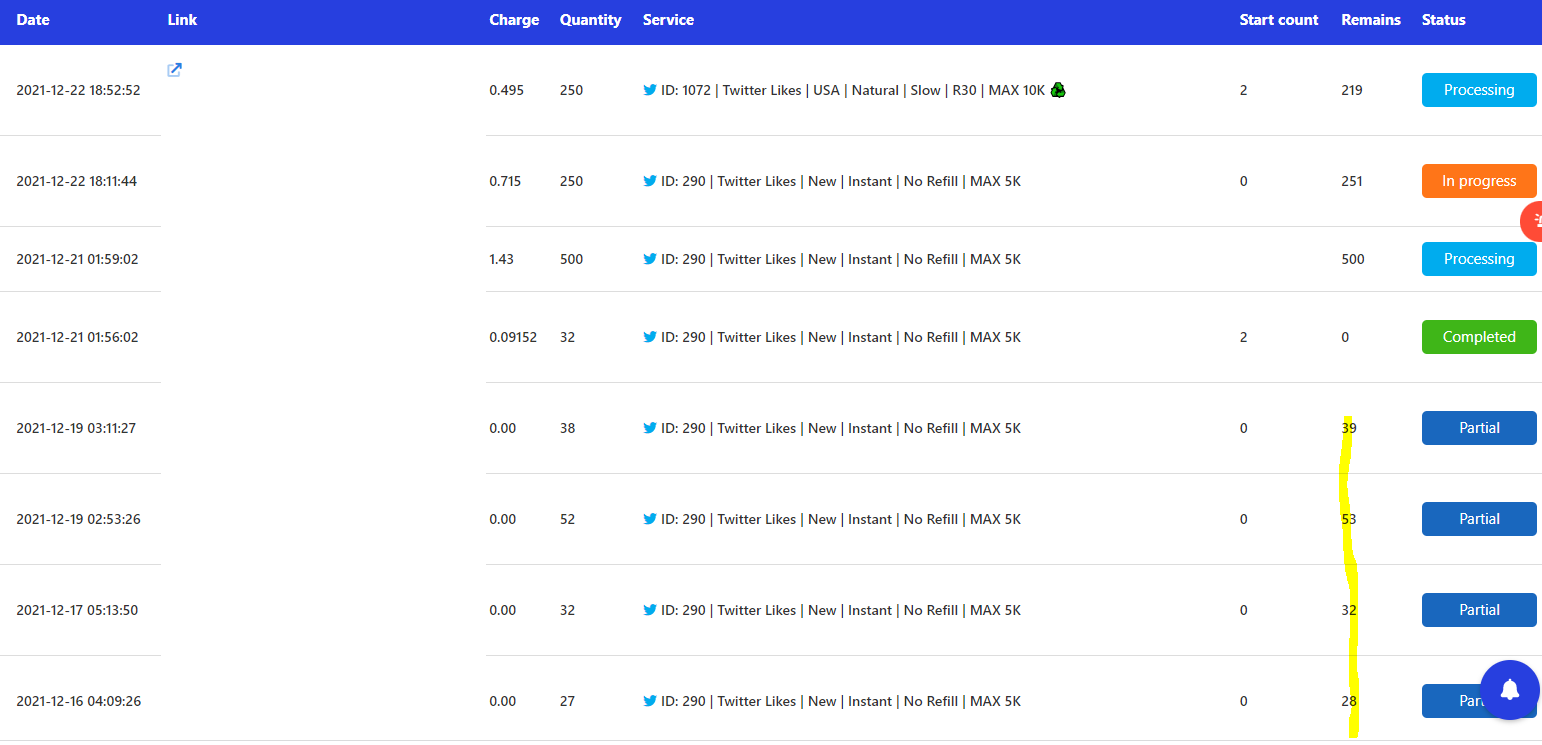Click the blue notification bell button

coord(1510,690)
